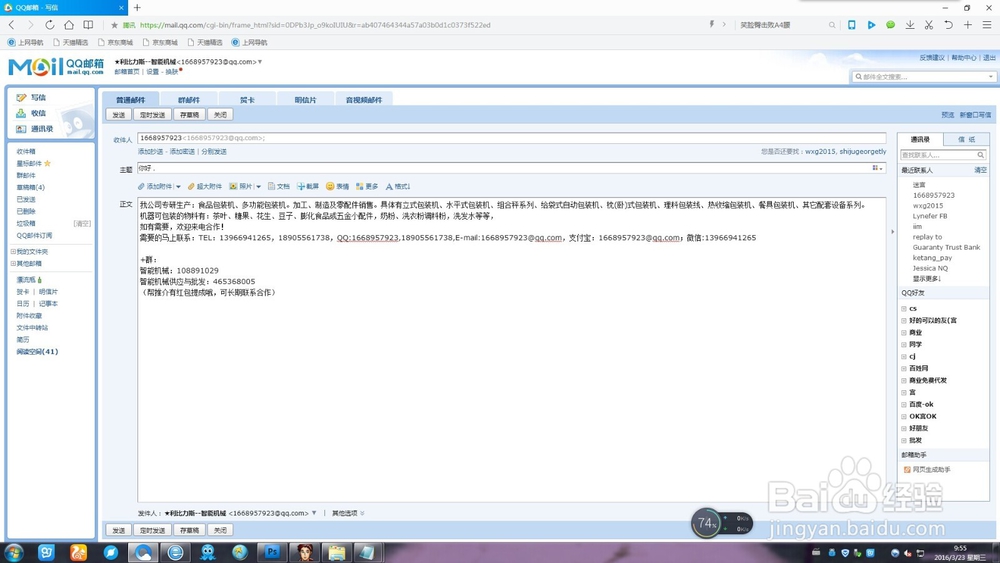Screen dimensions: 1000x563
Task: Click the bookmark star in address bar
Action: tap(114, 26)
